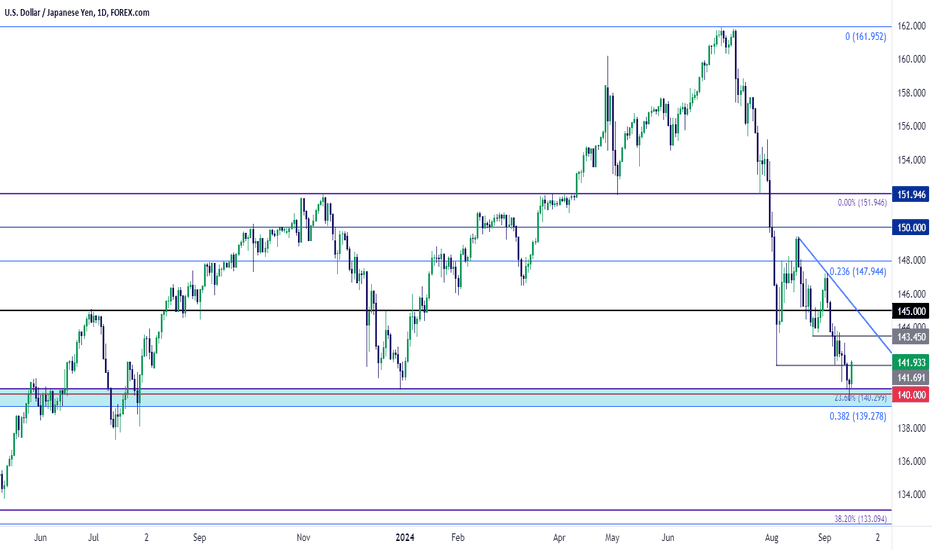Viewport: 932px width, 550px height.
Task: Click the Apr date axis label
Action: coord(559,538)
